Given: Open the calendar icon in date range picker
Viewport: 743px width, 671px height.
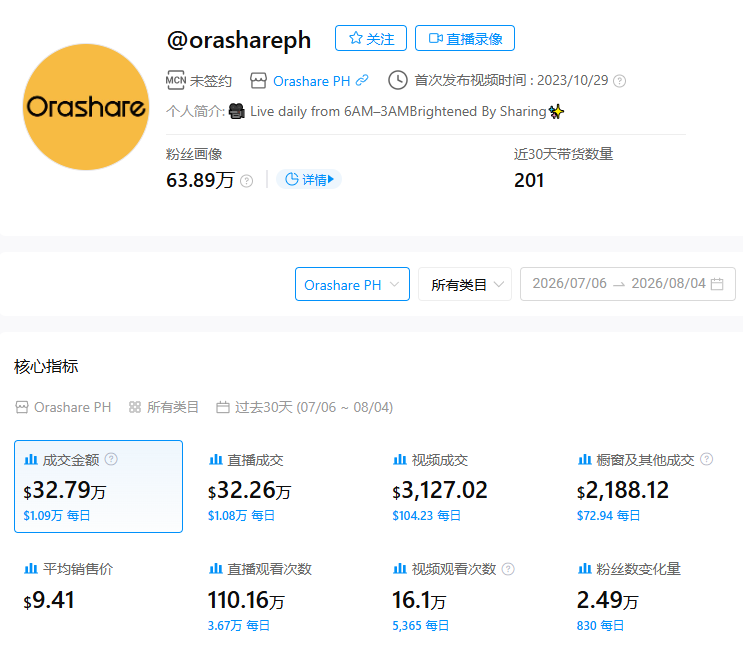Looking at the screenshot, I should click(717, 283).
